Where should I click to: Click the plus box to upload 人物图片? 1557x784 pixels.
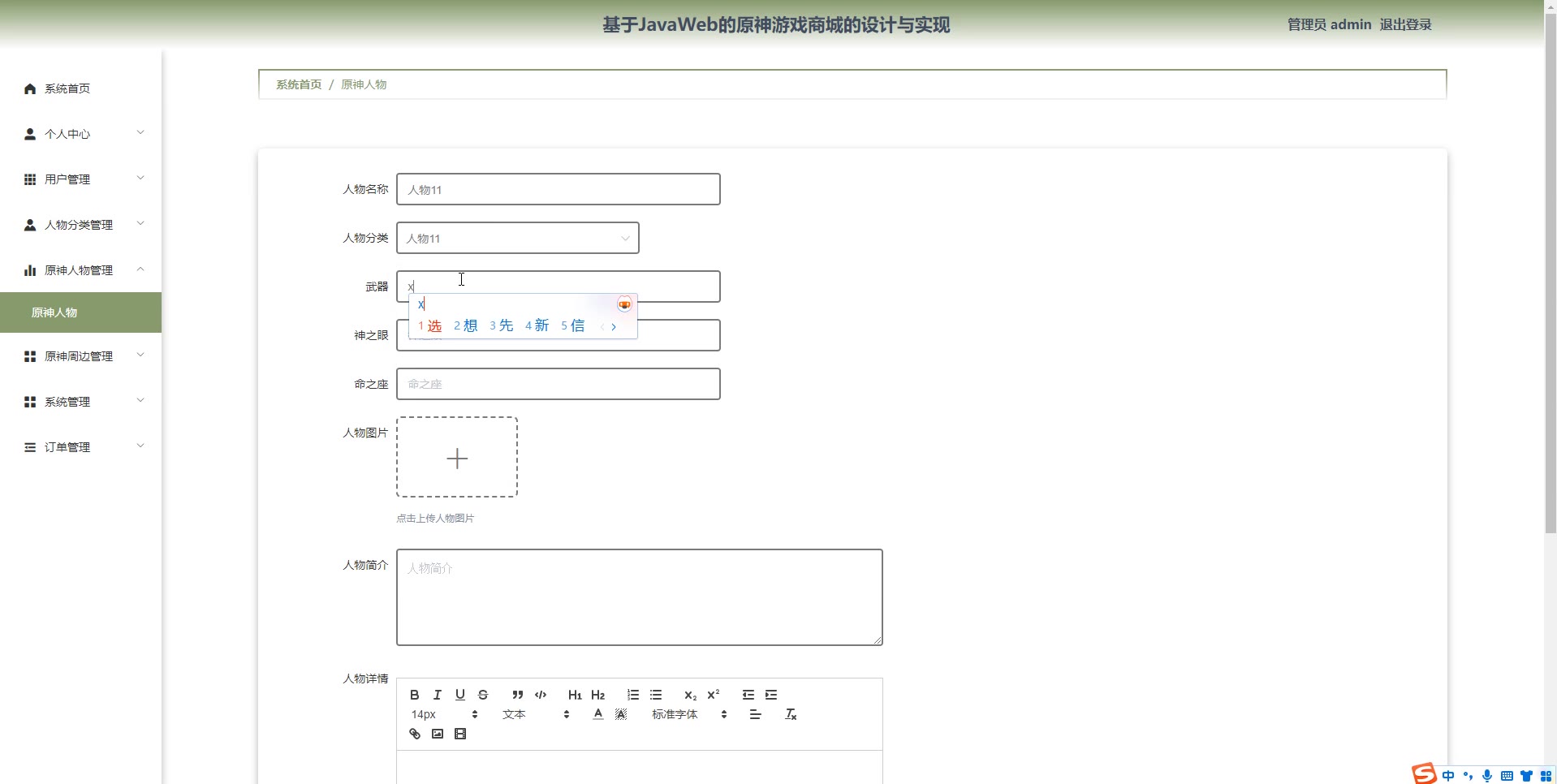pyautogui.click(x=457, y=457)
